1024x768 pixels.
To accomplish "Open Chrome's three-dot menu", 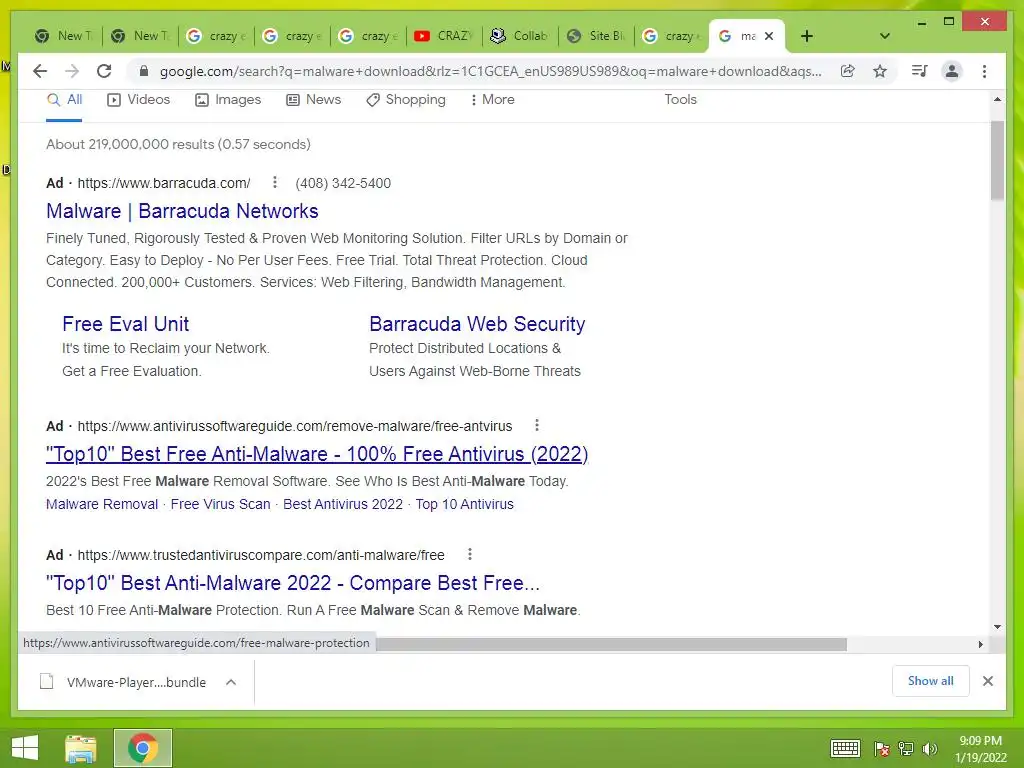I will click(x=984, y=71).
